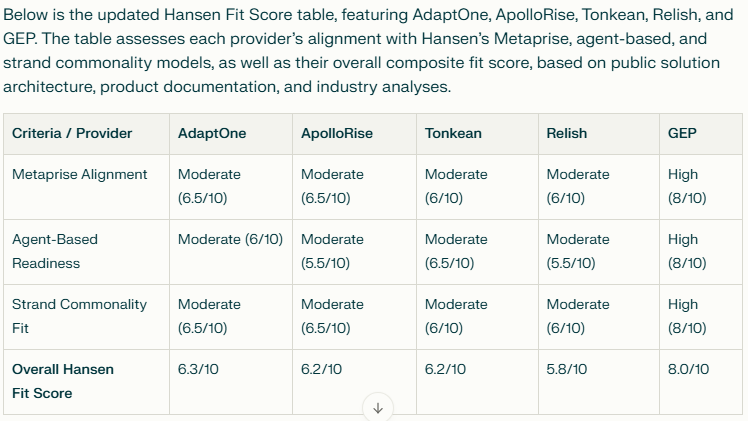Select AdaptOne's Agent-Based Readiness Moderate (6/10) cell

pos(230,239)
